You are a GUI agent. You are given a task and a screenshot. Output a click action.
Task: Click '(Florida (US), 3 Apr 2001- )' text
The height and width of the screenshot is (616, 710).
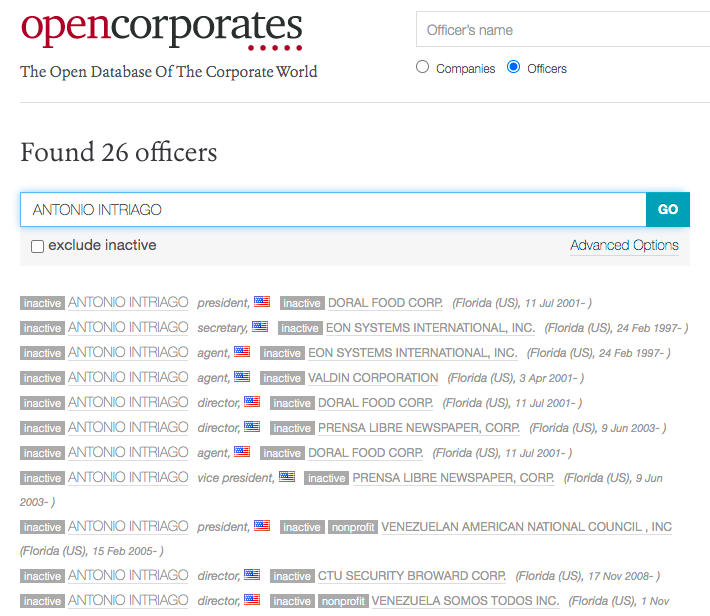[x=516, y=378]
